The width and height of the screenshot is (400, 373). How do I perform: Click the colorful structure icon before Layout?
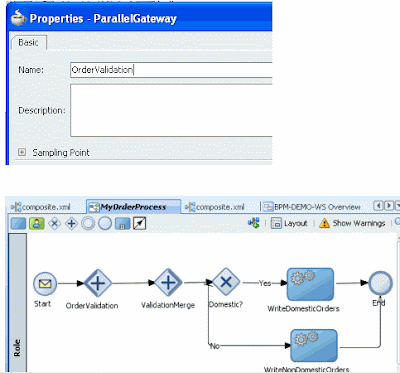(x=254, y=223)
